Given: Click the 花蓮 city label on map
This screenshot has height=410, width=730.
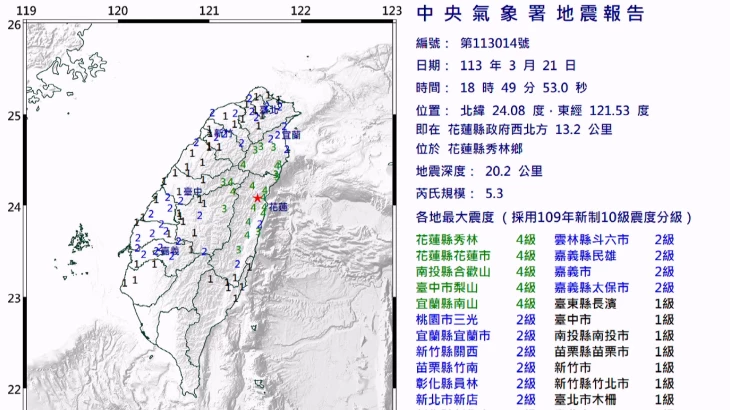Looking at the screenshot, I should pos(279,207).
